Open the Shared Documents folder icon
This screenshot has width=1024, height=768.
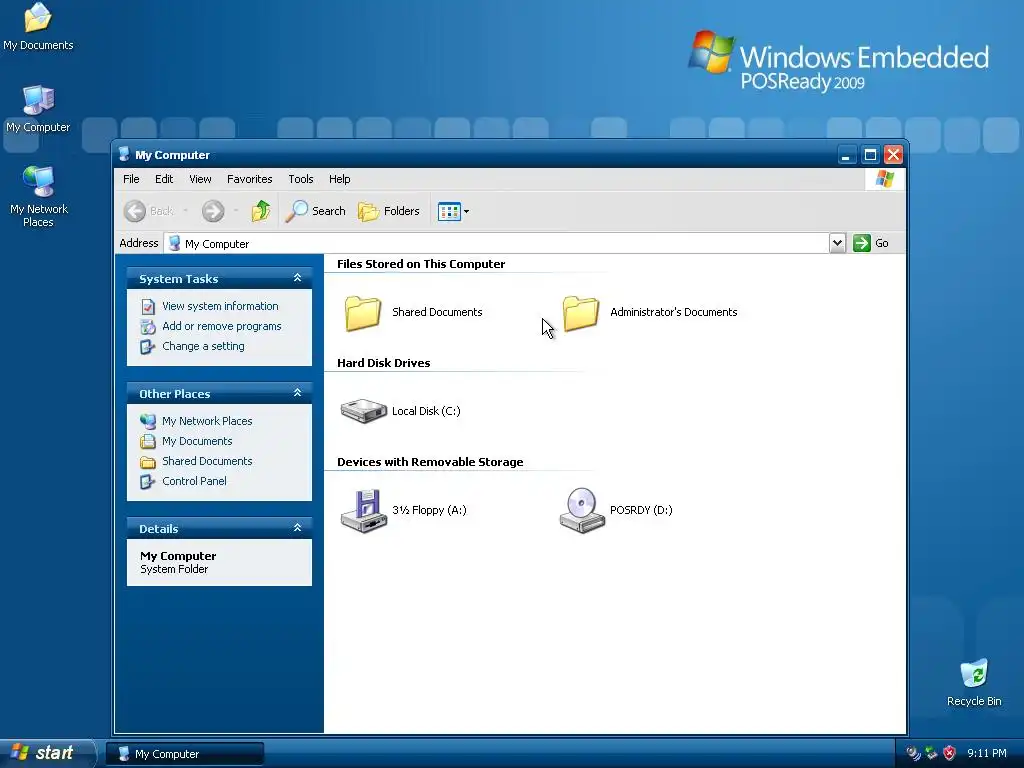pyautogui.click(x=362, y=313)
